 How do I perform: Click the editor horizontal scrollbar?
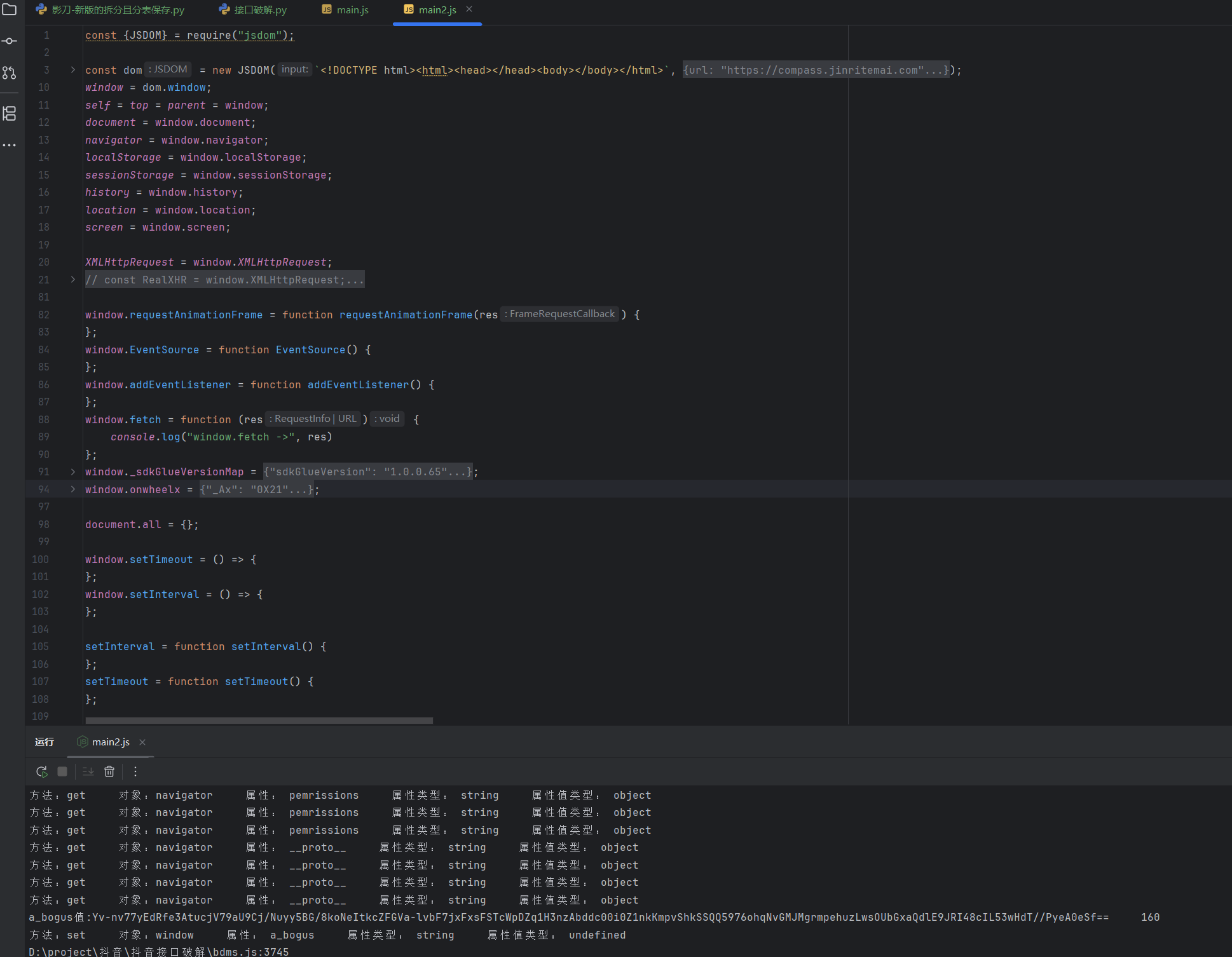[x=259, y=721]
